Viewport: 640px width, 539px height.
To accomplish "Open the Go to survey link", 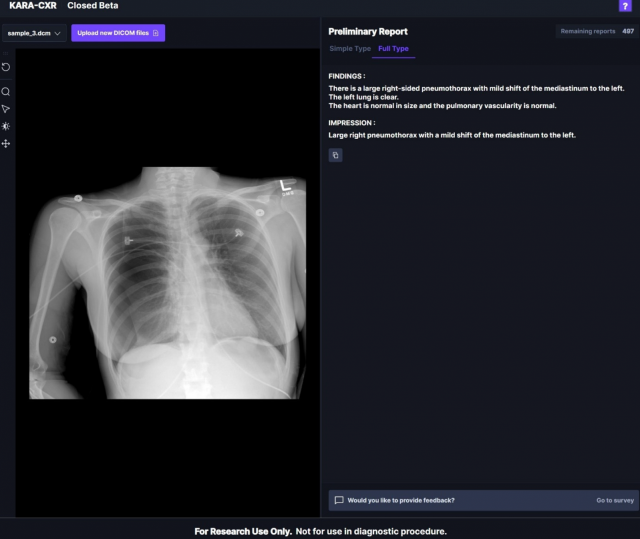I will 615,500.
